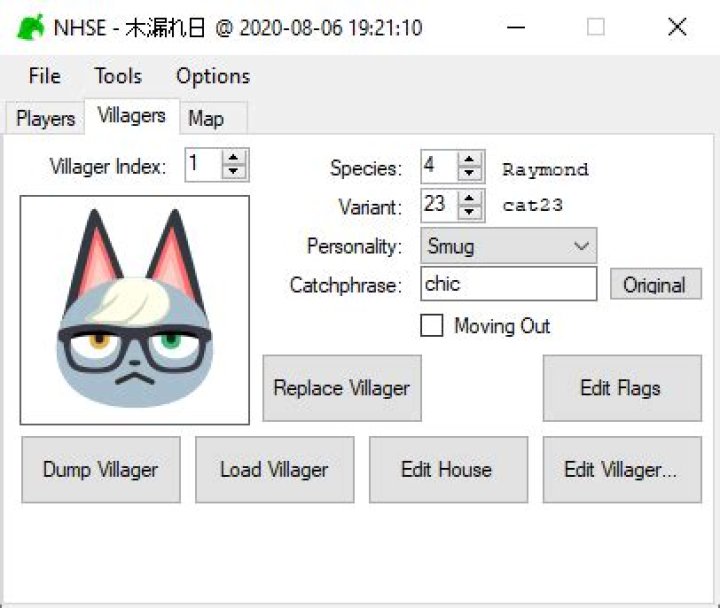The width and height of the screenshot is (720, 608).
Task: Open the File menu
Action: click(x=45, y=76)
